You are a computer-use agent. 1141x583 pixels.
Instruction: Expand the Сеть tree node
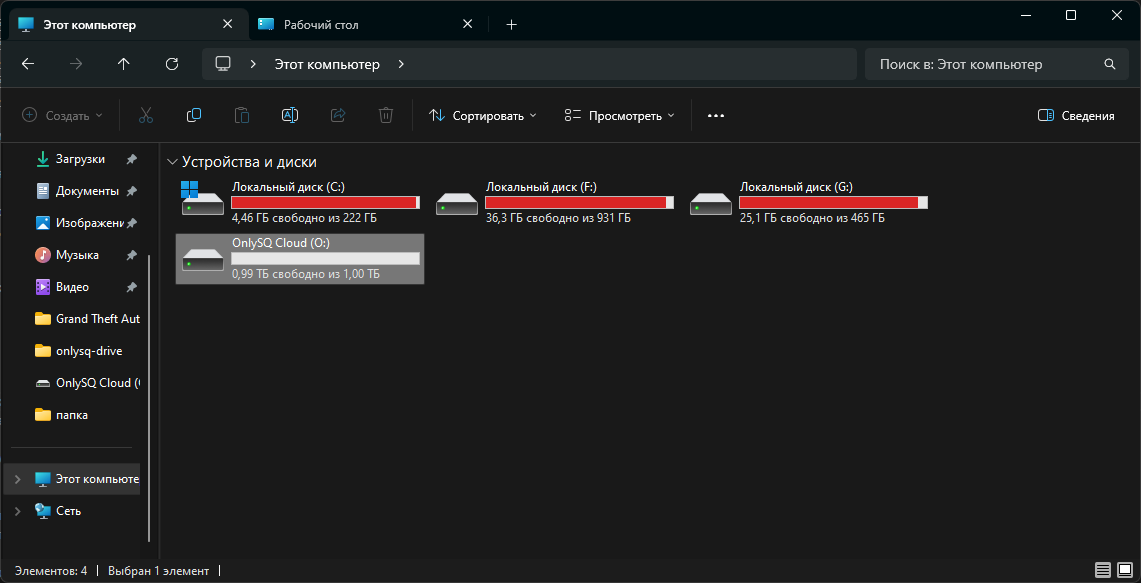point(17,511)
